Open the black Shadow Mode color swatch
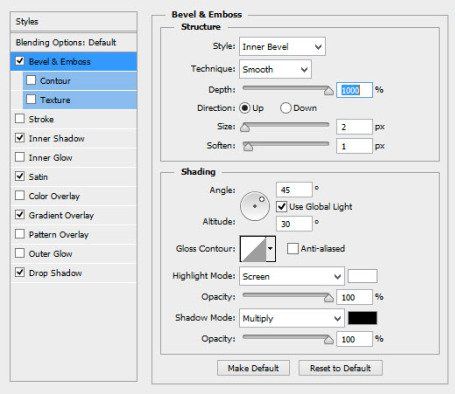Image resolution: width=455 pixels, height=394 pixels. (x=362, y=318)
